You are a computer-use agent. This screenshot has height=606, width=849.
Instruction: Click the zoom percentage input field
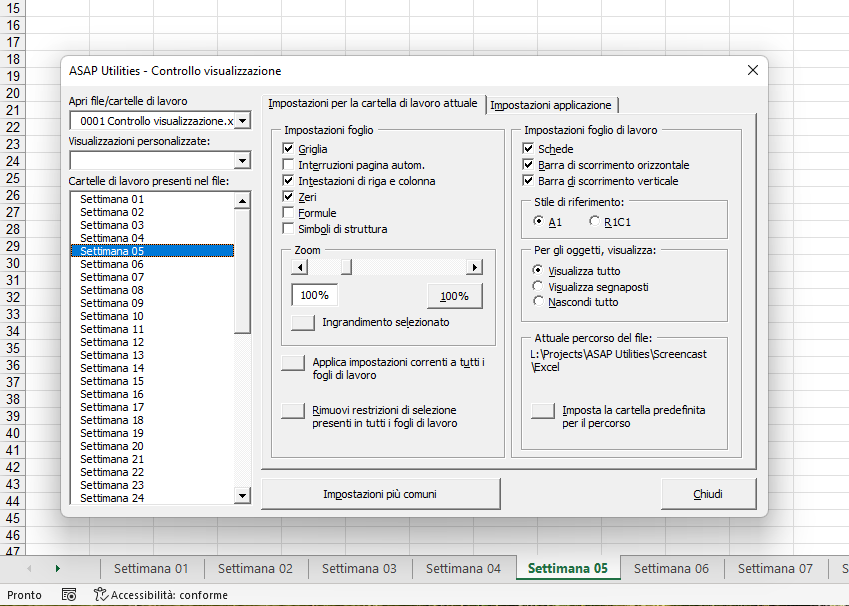315,295
